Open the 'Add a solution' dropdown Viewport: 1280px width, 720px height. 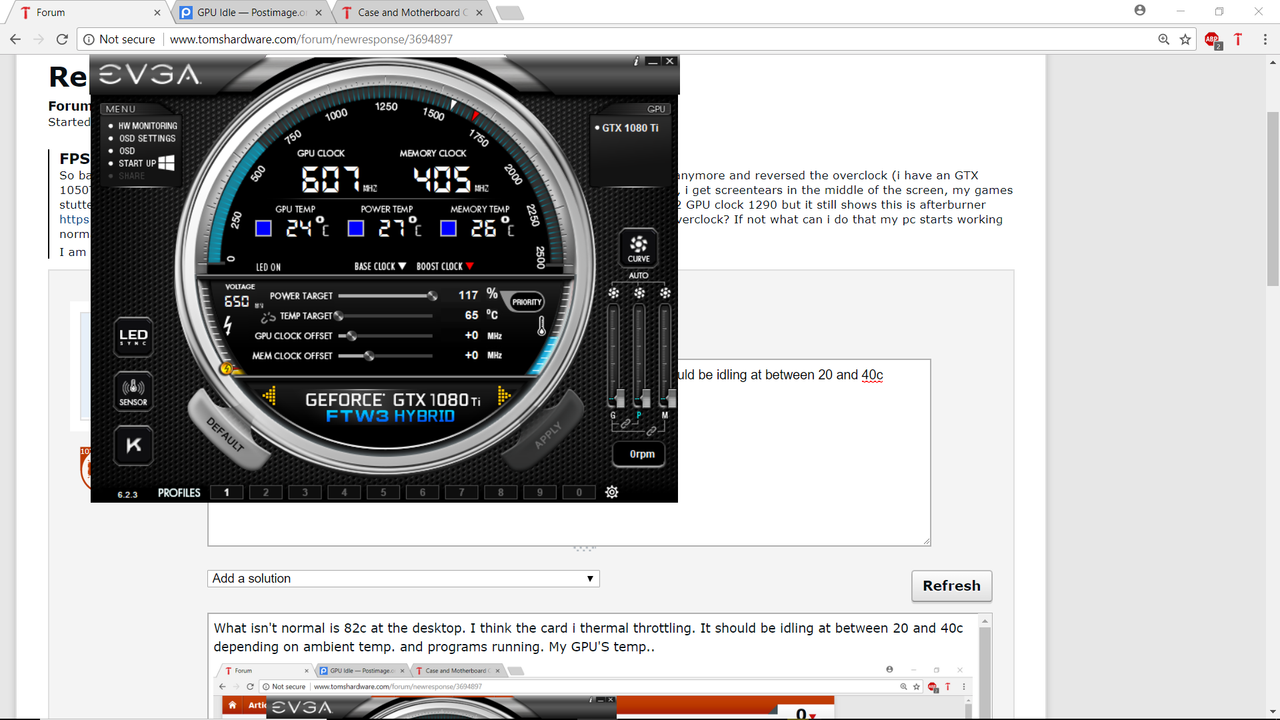coord(404,578)
